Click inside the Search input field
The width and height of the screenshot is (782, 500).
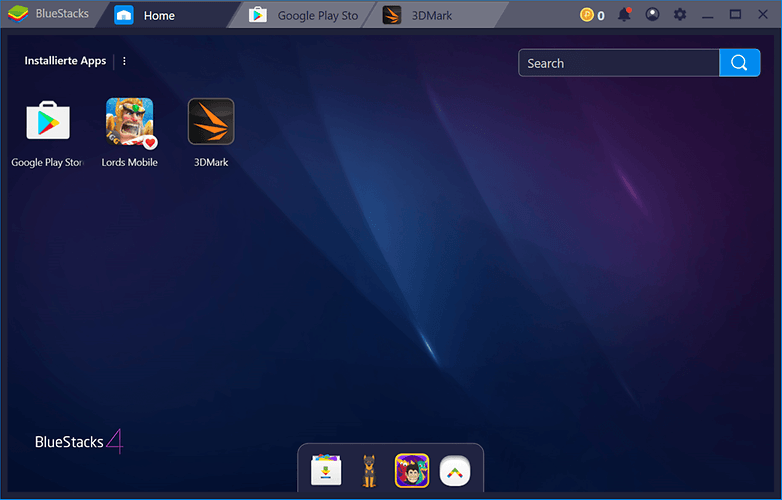point(618,63)
